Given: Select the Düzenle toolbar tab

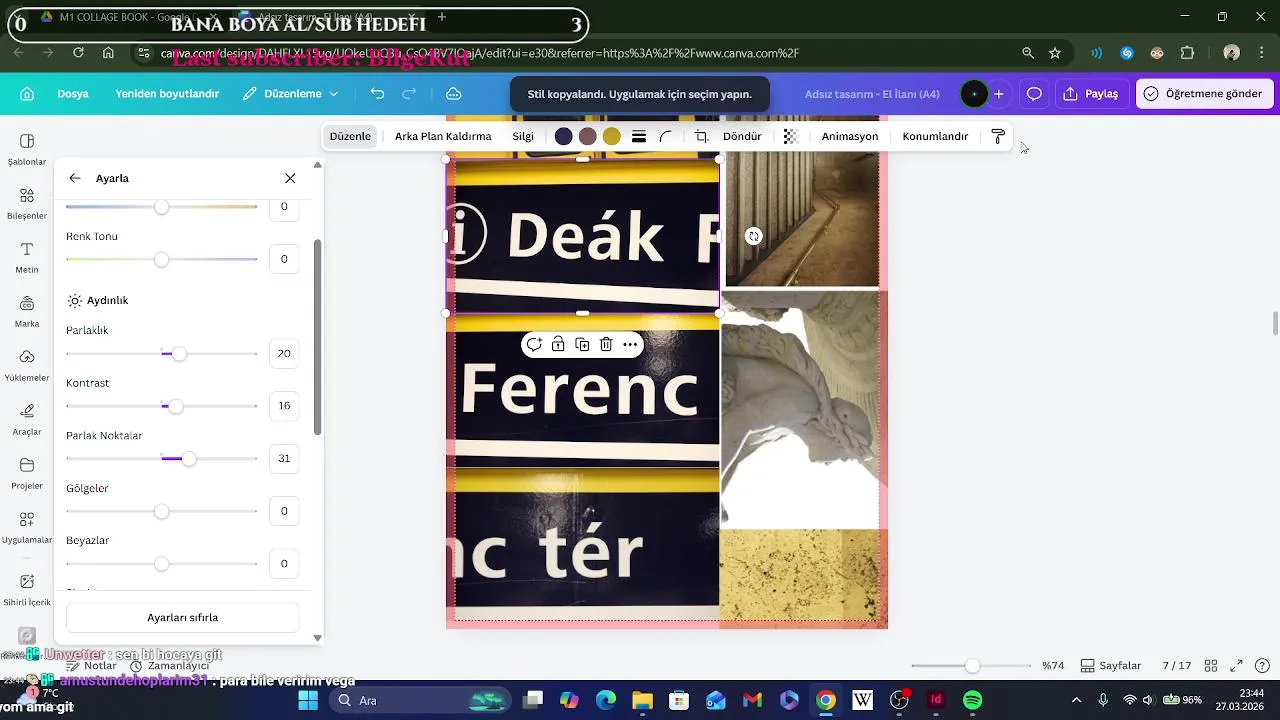Looking at the screenshot, I should (350, 137).
